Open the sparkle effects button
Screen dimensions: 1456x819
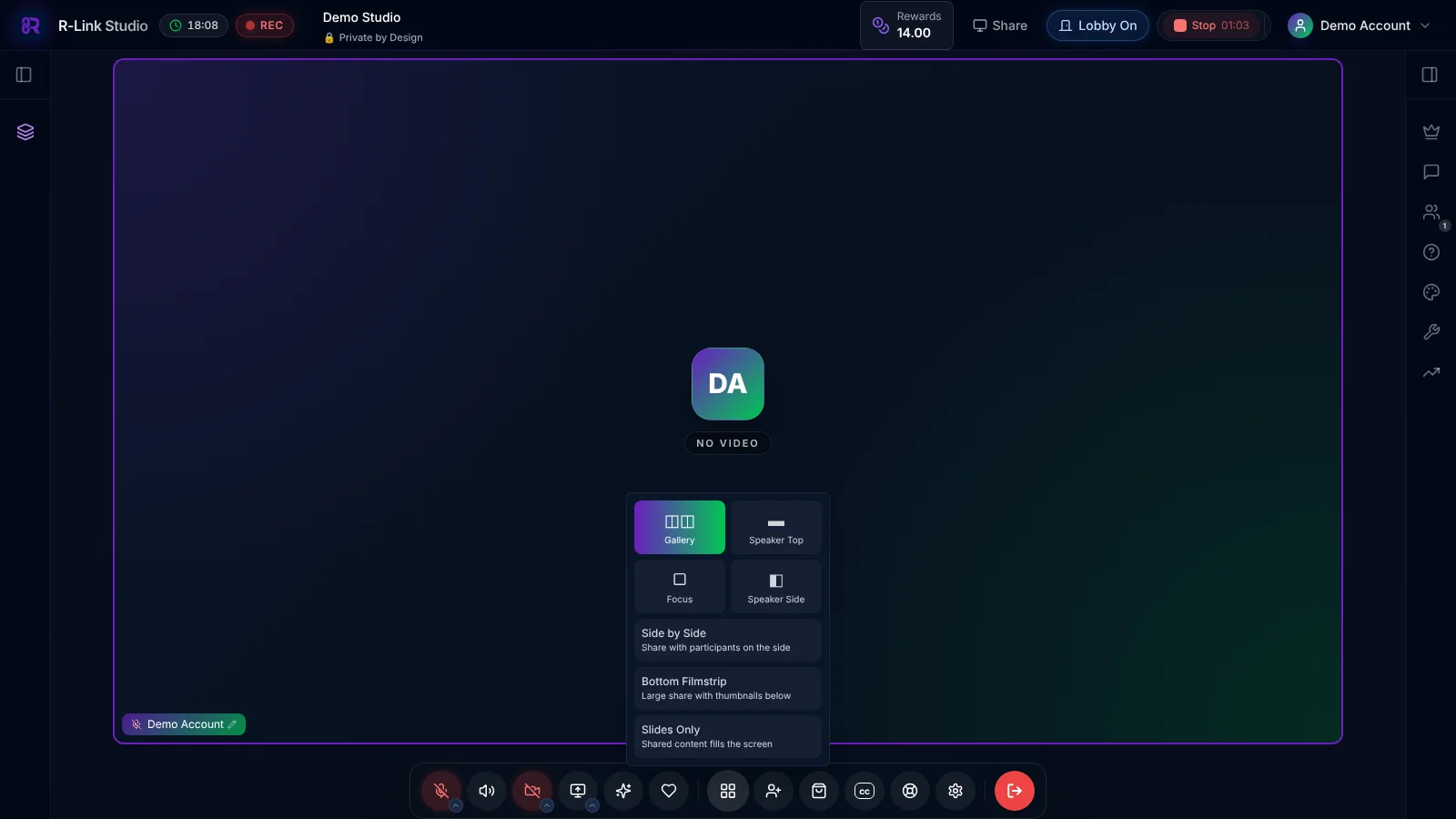(x=623, y=791)
